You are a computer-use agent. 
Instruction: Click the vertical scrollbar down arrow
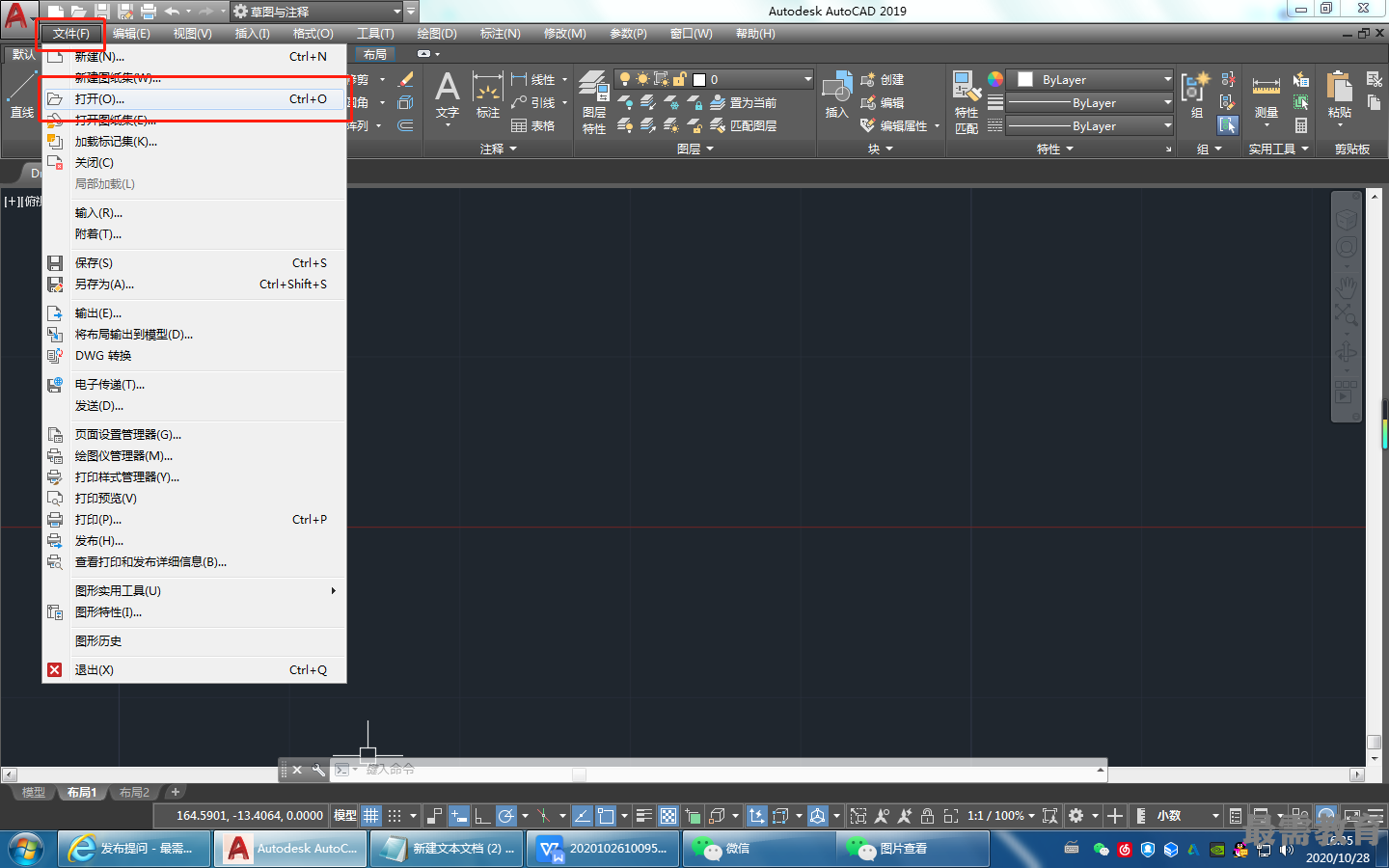pyautogui.click(x=1375, y=759)
